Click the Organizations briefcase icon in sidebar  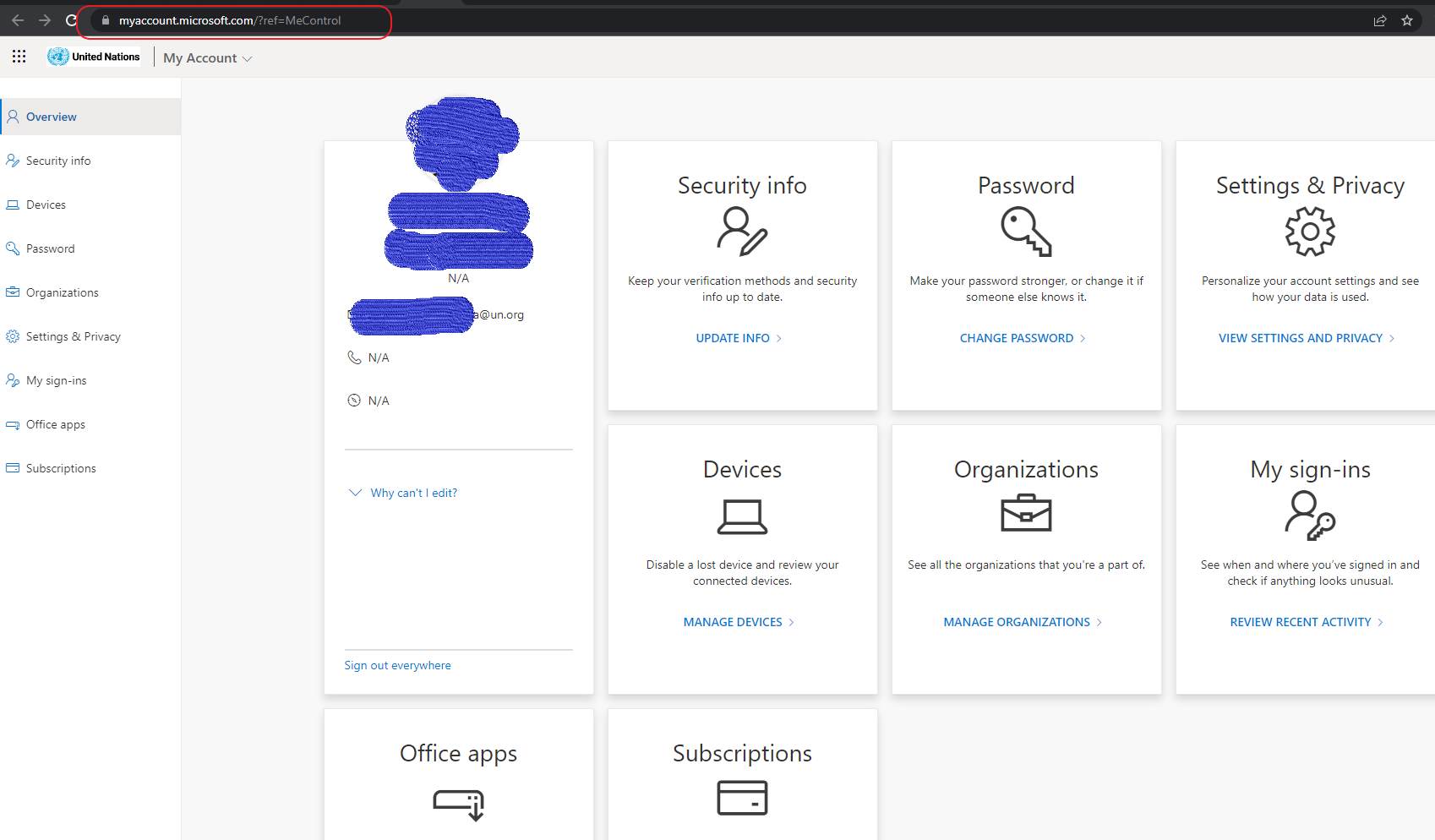point(13,292)
